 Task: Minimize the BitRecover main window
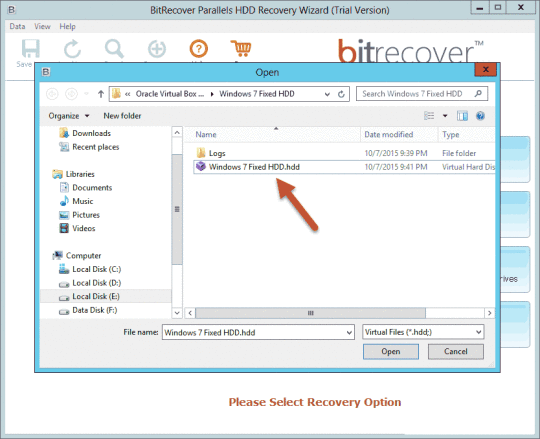[480, 8]
